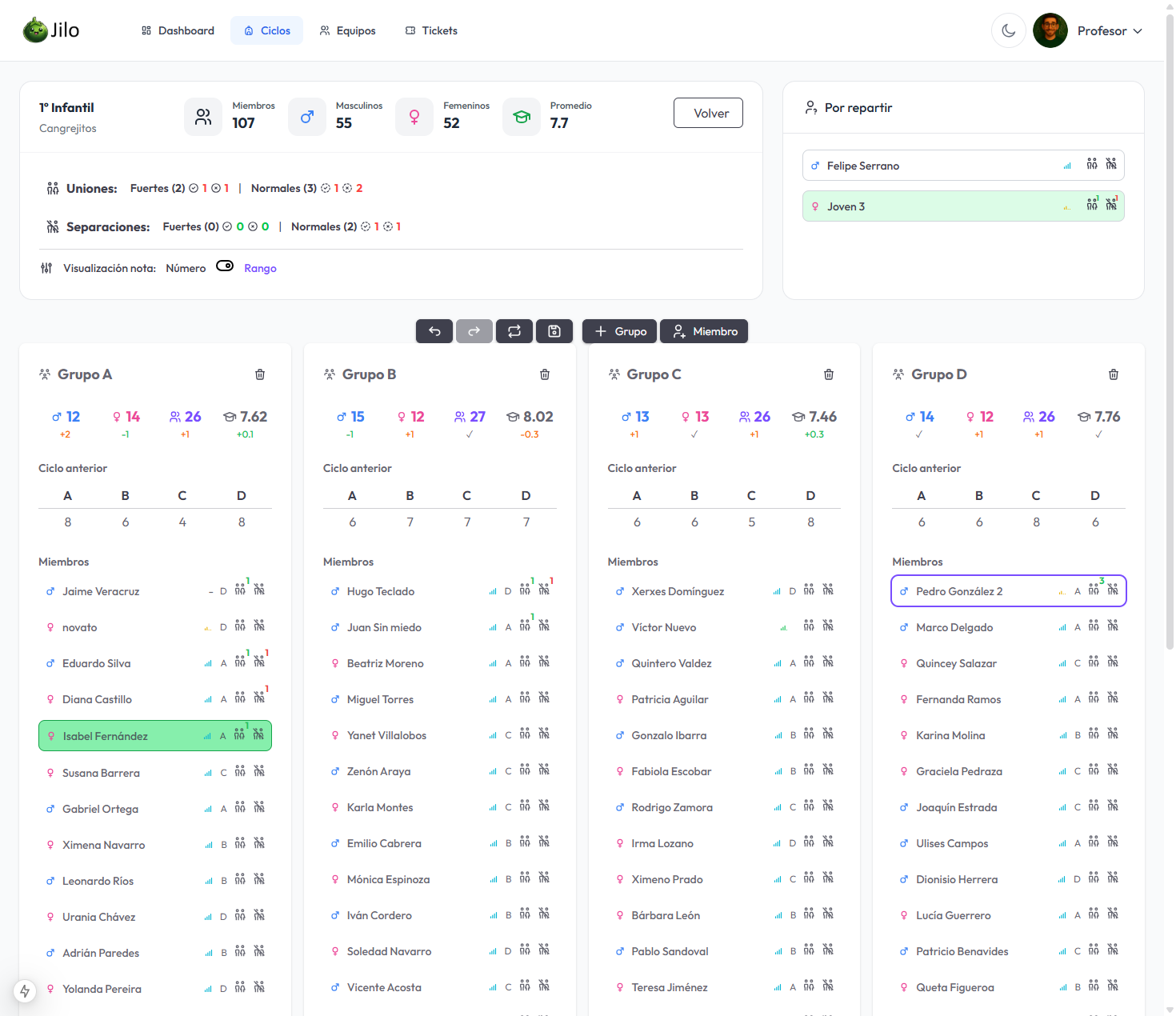Click the undo arrow toolbar button
This screenshot has height=1016, width=1176.
click(x=434, y=331)
